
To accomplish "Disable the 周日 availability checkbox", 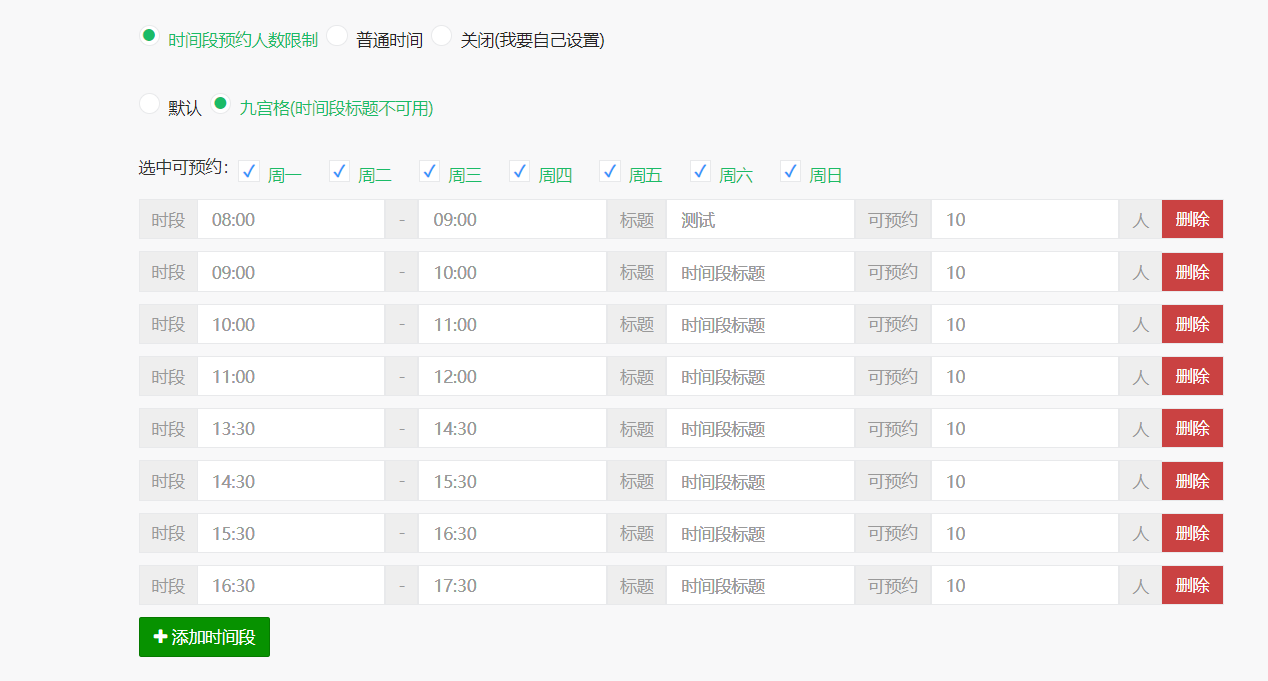I will coord(790,170).
